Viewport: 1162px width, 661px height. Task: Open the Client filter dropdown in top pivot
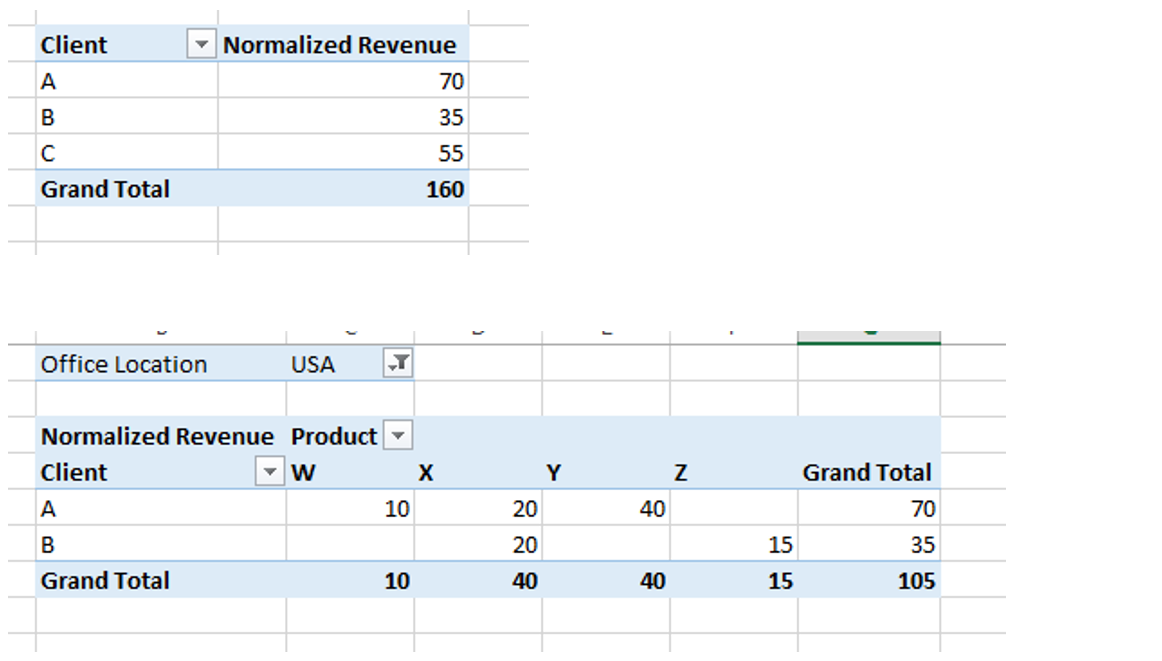pyautogui.click(x=202, y=44)
